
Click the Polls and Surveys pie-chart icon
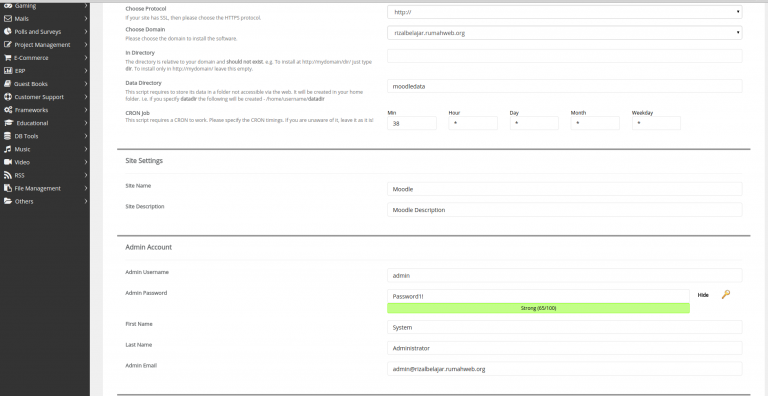pos(7,31)
